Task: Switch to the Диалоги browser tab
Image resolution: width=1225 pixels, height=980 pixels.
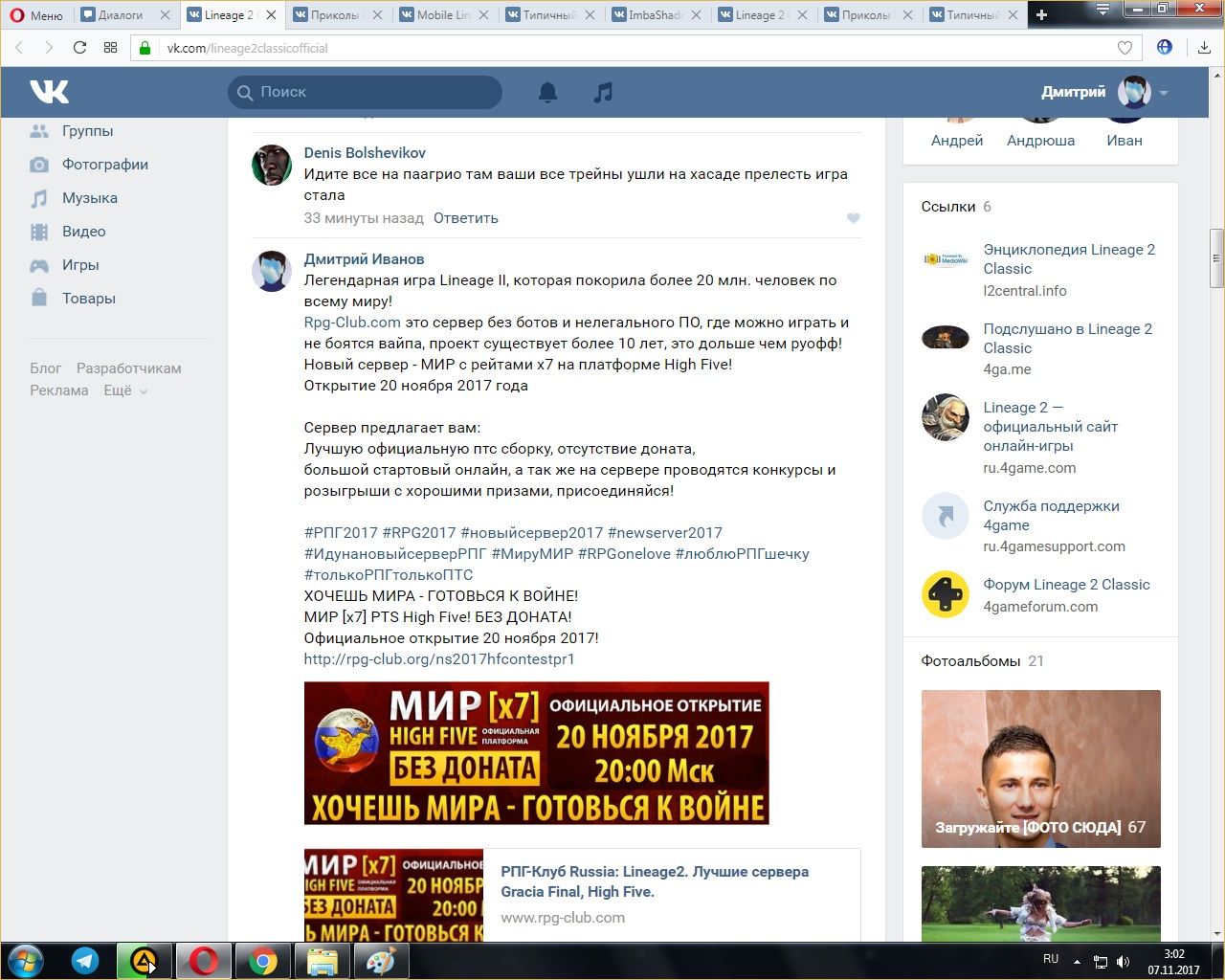Action: [127, 14]
